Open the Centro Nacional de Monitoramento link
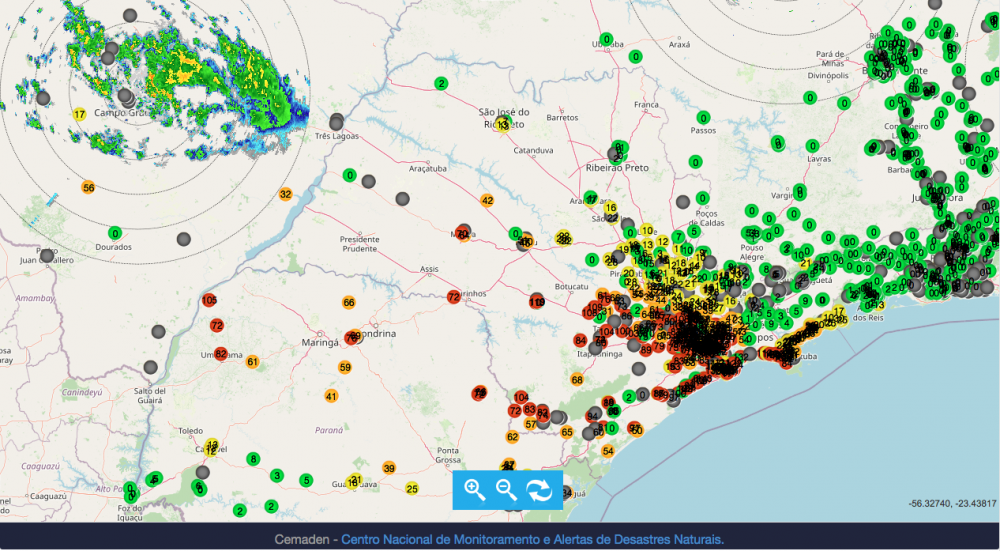This screenshot has width=1000, height=551. click(532, 540)
